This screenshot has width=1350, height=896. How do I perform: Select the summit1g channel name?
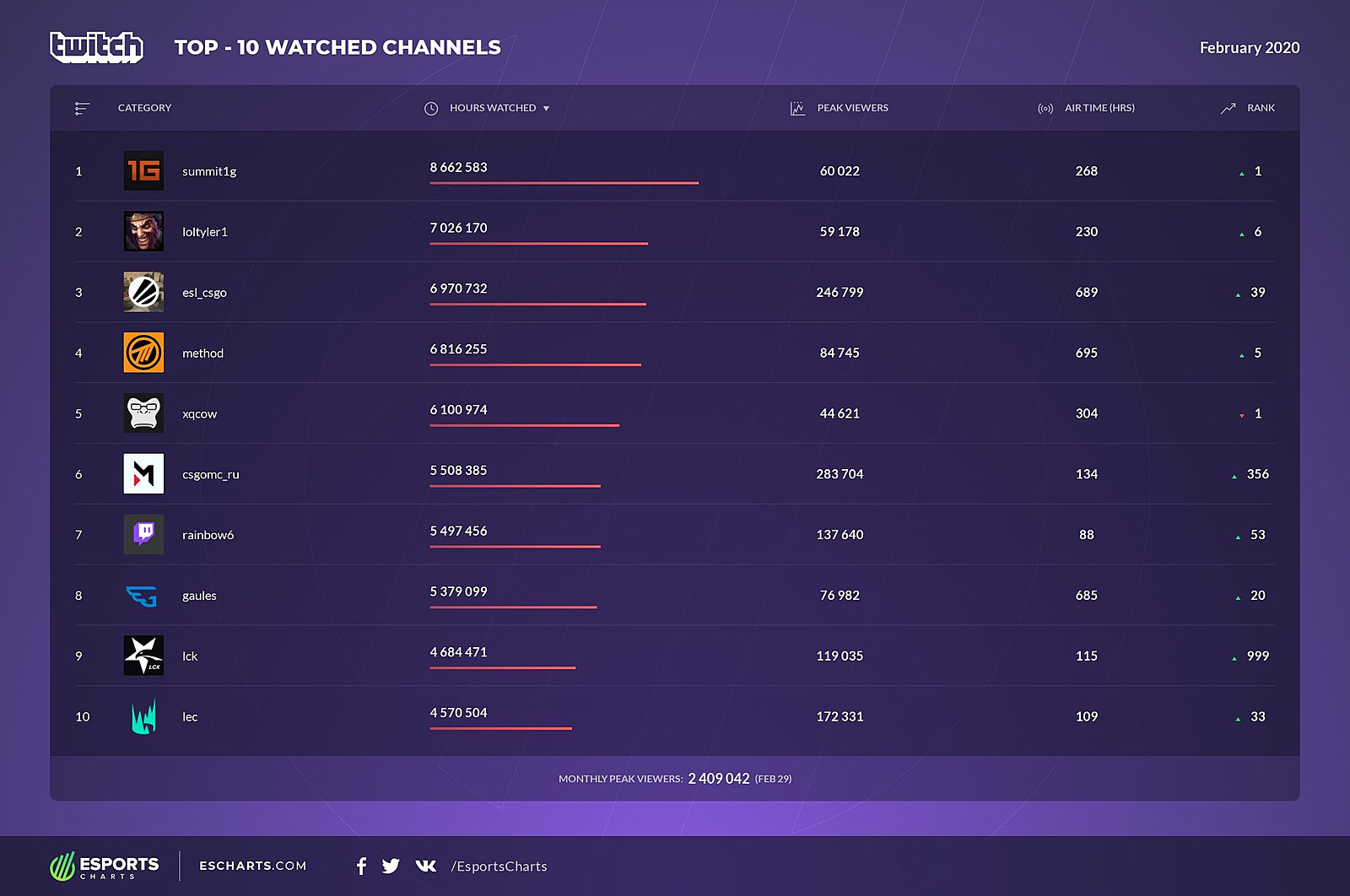209,171
